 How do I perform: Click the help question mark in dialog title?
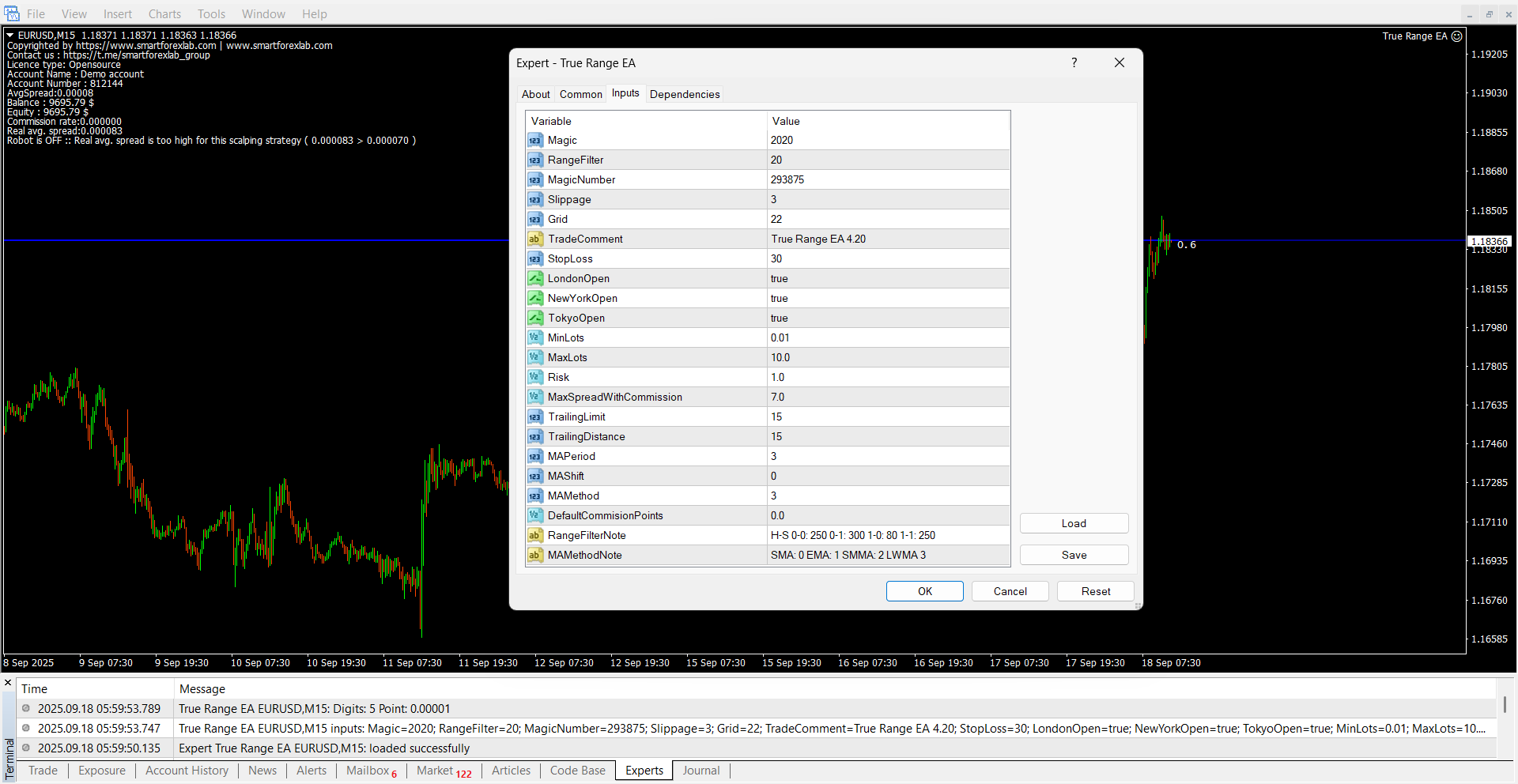coord(1074,63)
